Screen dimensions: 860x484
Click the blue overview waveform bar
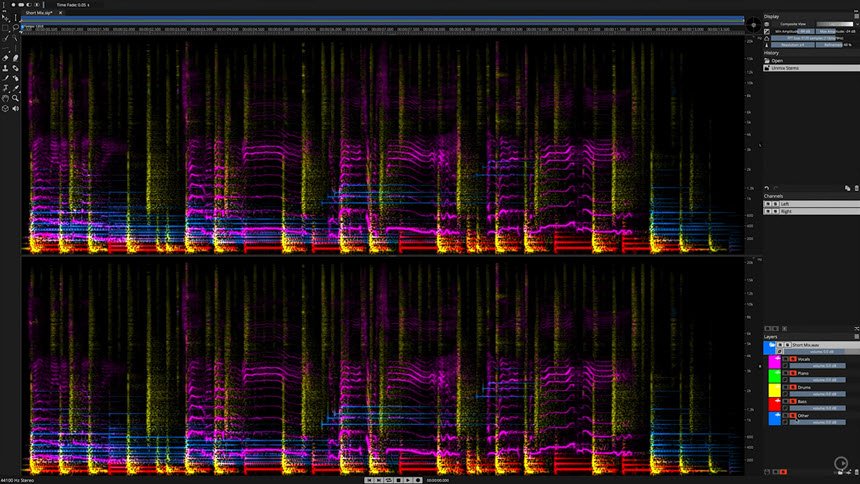coord(382,19)
